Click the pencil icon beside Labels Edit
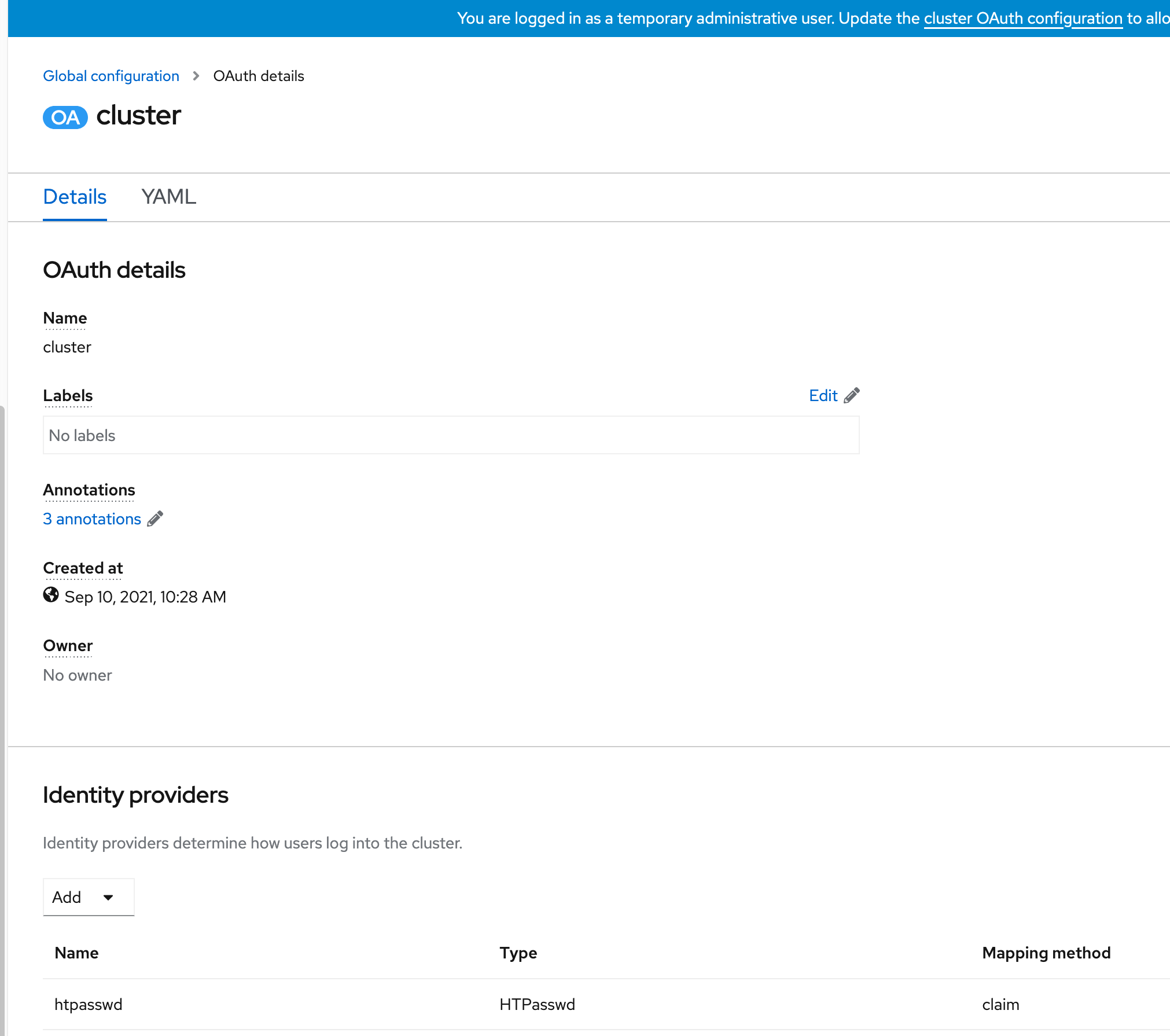This screenshot has height=1036, width=1170. [x=852, y=395]
